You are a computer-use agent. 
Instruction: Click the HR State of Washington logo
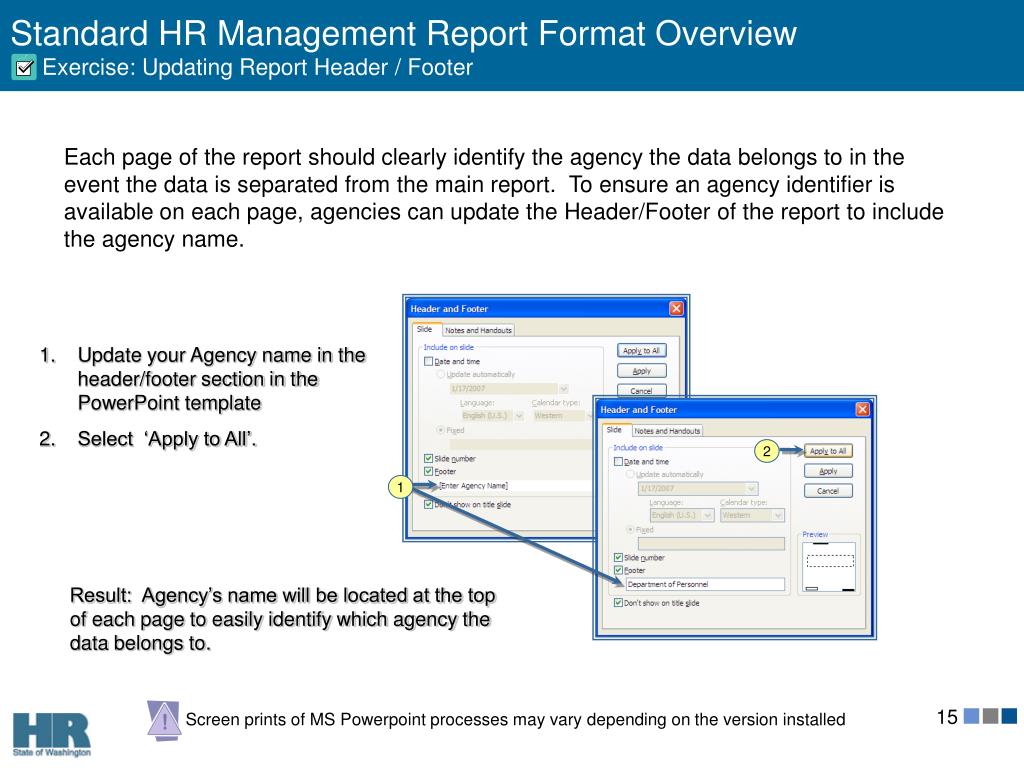(x=52, y=735)
